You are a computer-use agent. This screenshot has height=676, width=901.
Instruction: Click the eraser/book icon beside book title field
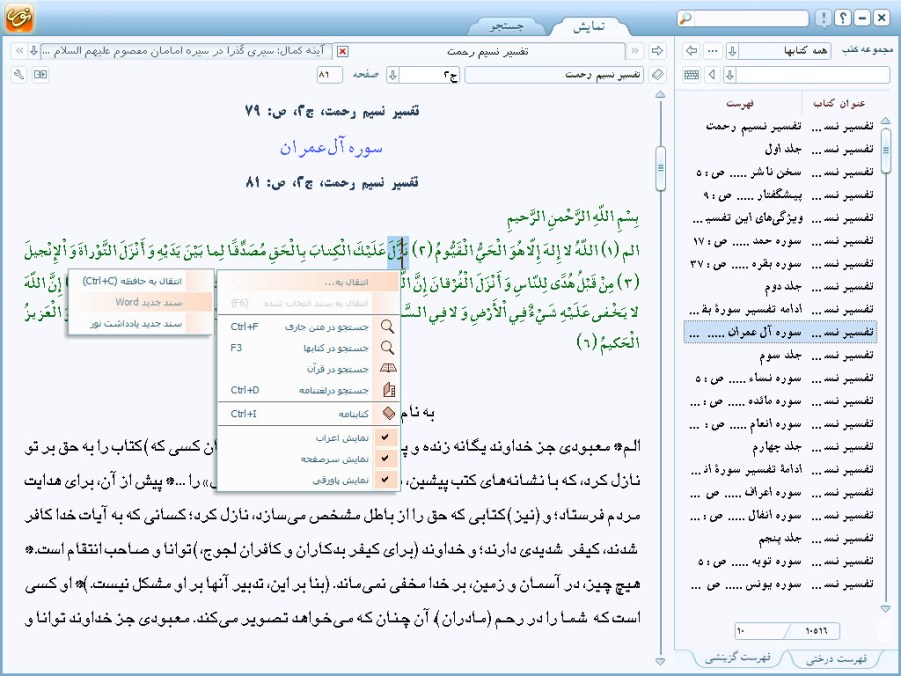(658, 75)
